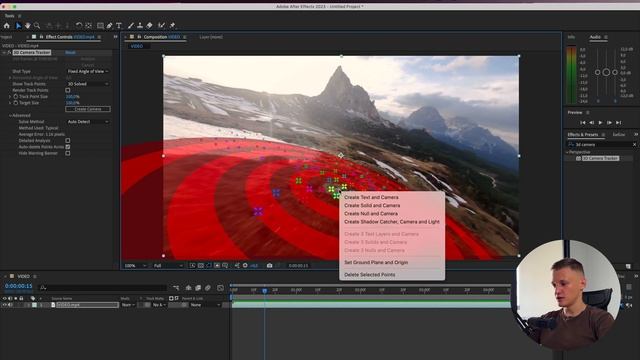
Task: Toggle Target Size stopwatch
Action: point(16,103)
